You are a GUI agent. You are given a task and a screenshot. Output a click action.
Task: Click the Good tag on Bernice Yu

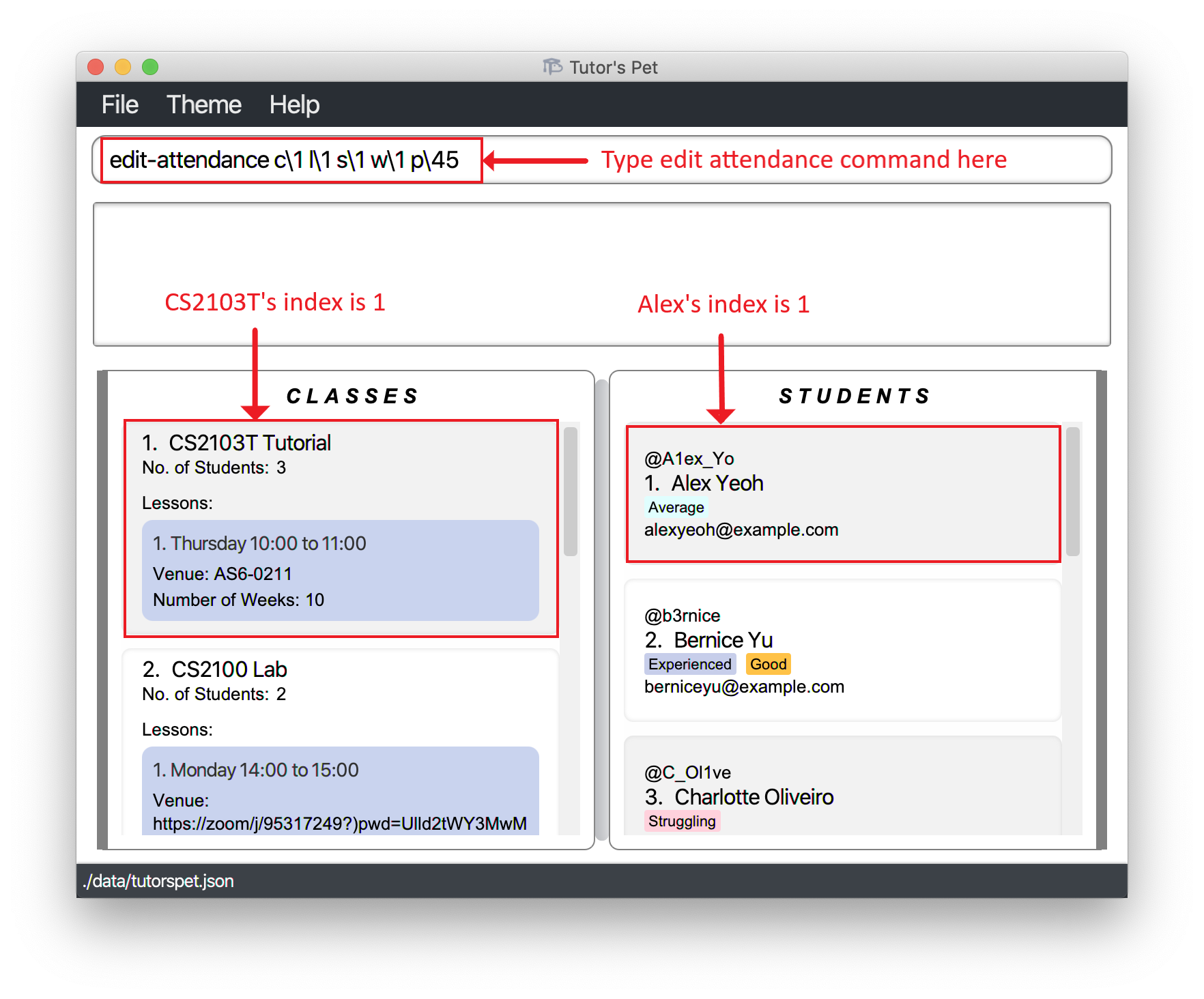(769, 664)
